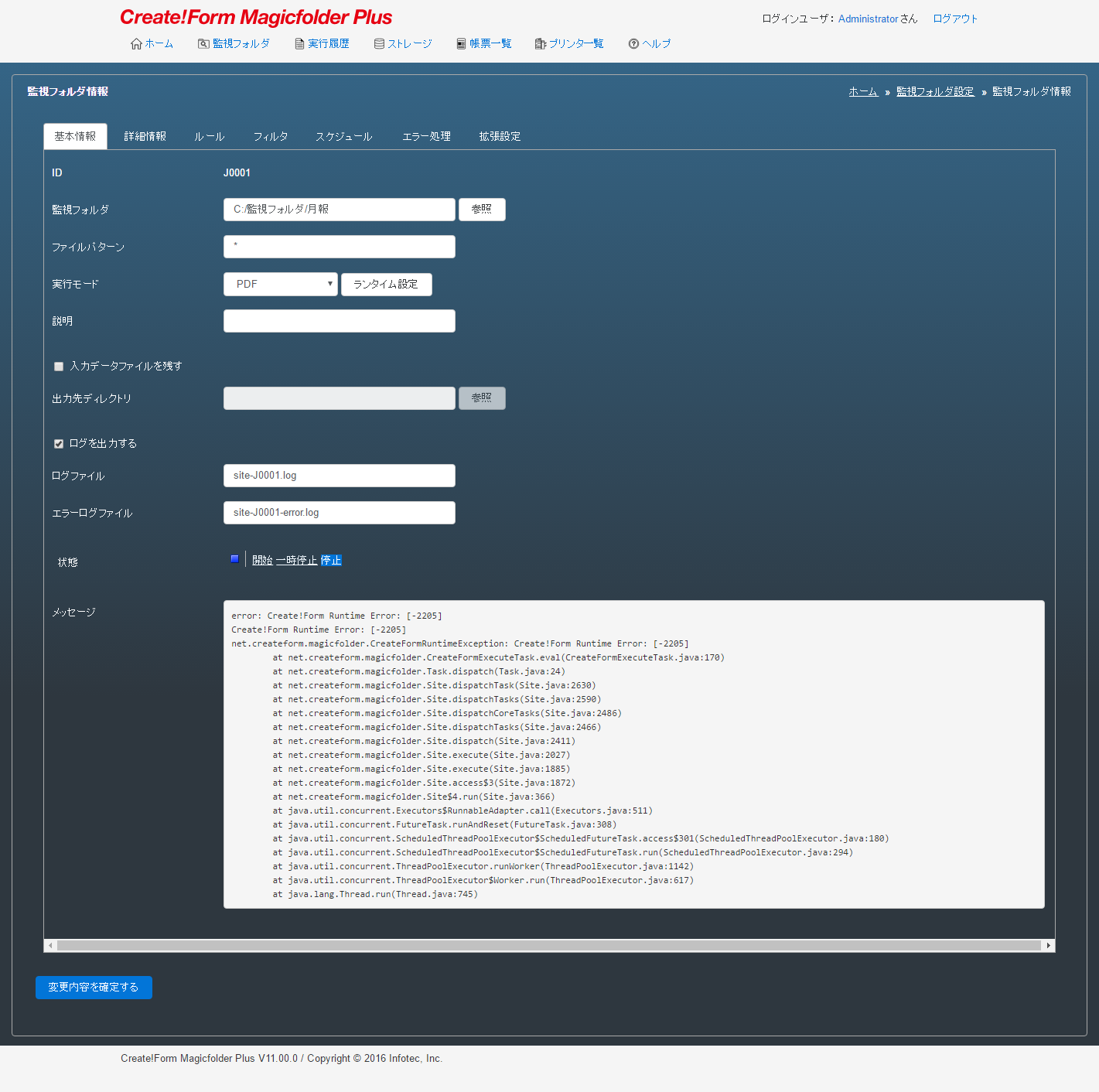Click the Create!Form Magicfolder Plus logo

256,18
